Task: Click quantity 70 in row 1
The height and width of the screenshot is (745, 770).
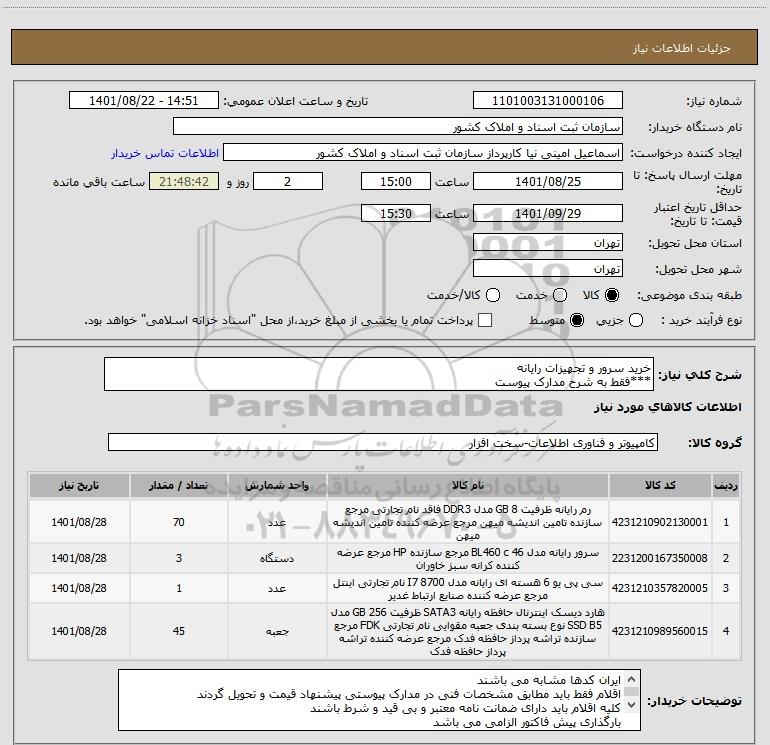Action: click(x=179, y=522)
